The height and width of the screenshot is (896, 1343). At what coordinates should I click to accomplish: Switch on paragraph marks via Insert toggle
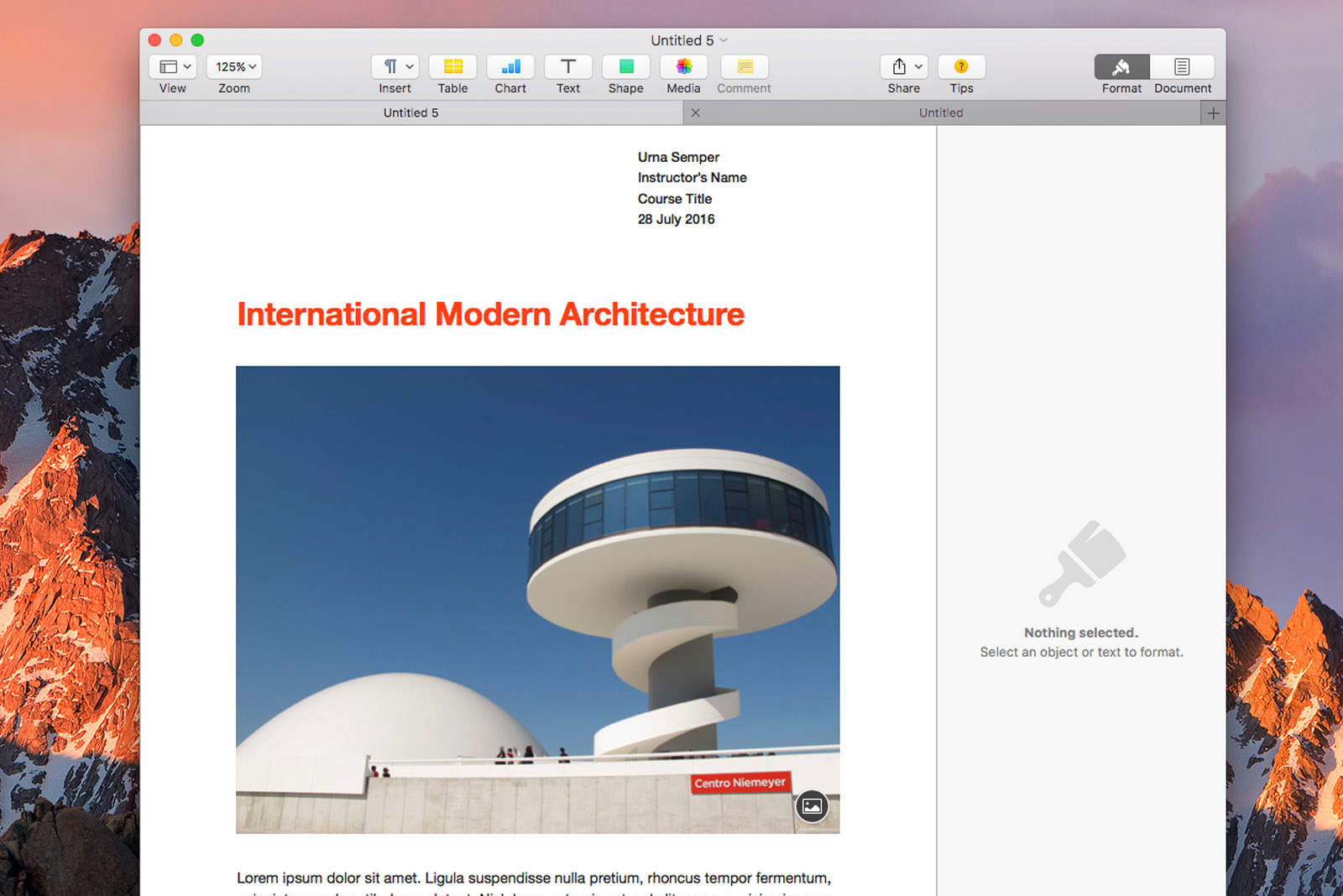(395, 67)
